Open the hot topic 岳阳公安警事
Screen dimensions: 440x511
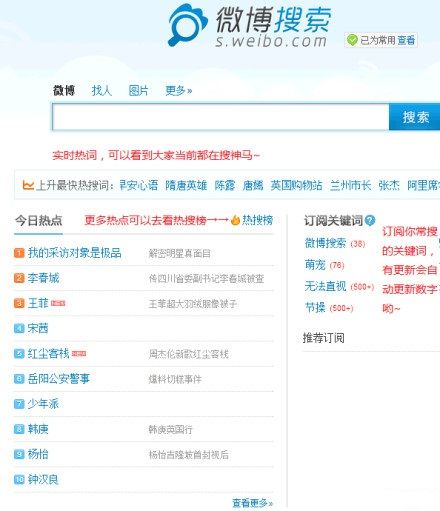point(59,379)
